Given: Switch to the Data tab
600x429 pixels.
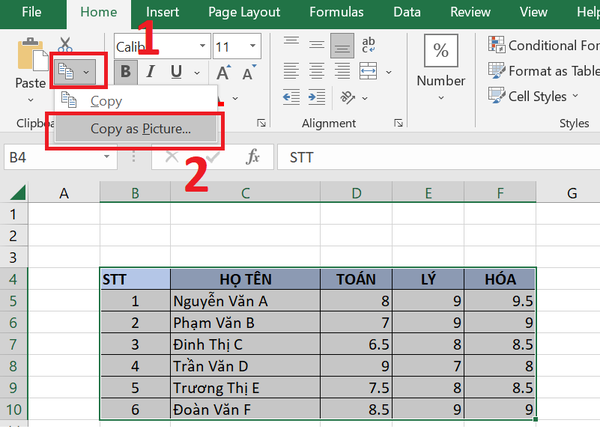Looking at the screenshot, I should [x=407, y=12].
